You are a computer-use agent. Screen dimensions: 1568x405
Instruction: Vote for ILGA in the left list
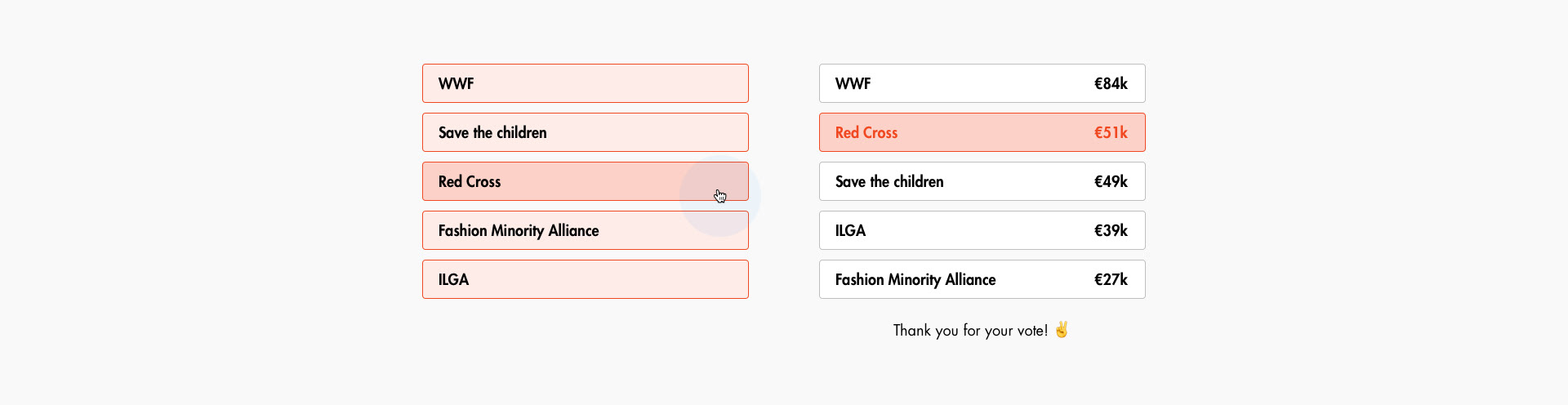point(585,279)
